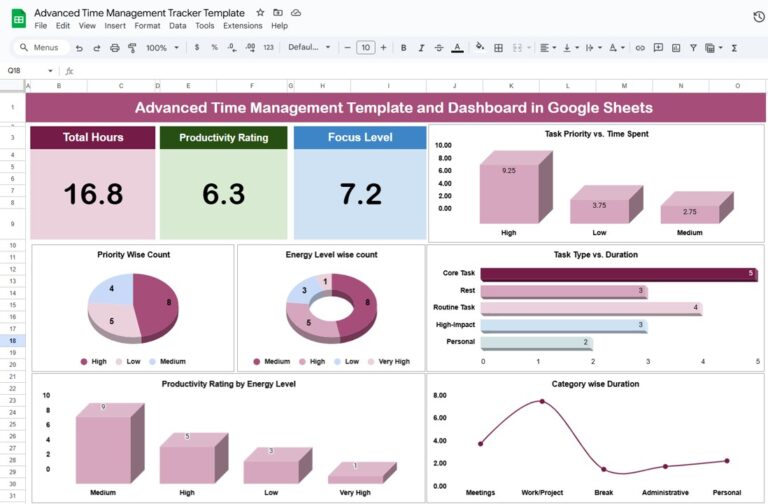Screen dimensions: 768x504
Task: Toggle strikethrough formatting
Action: 439,48
